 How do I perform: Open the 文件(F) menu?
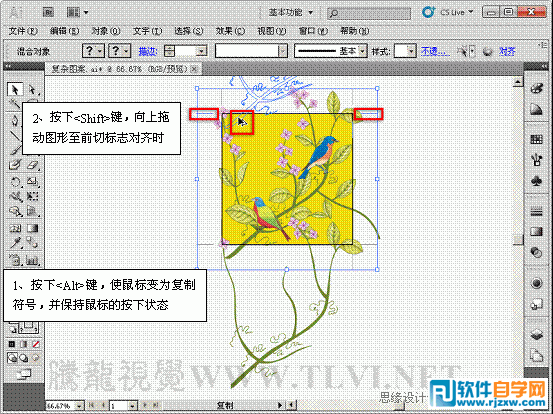(x=23, y=31)
